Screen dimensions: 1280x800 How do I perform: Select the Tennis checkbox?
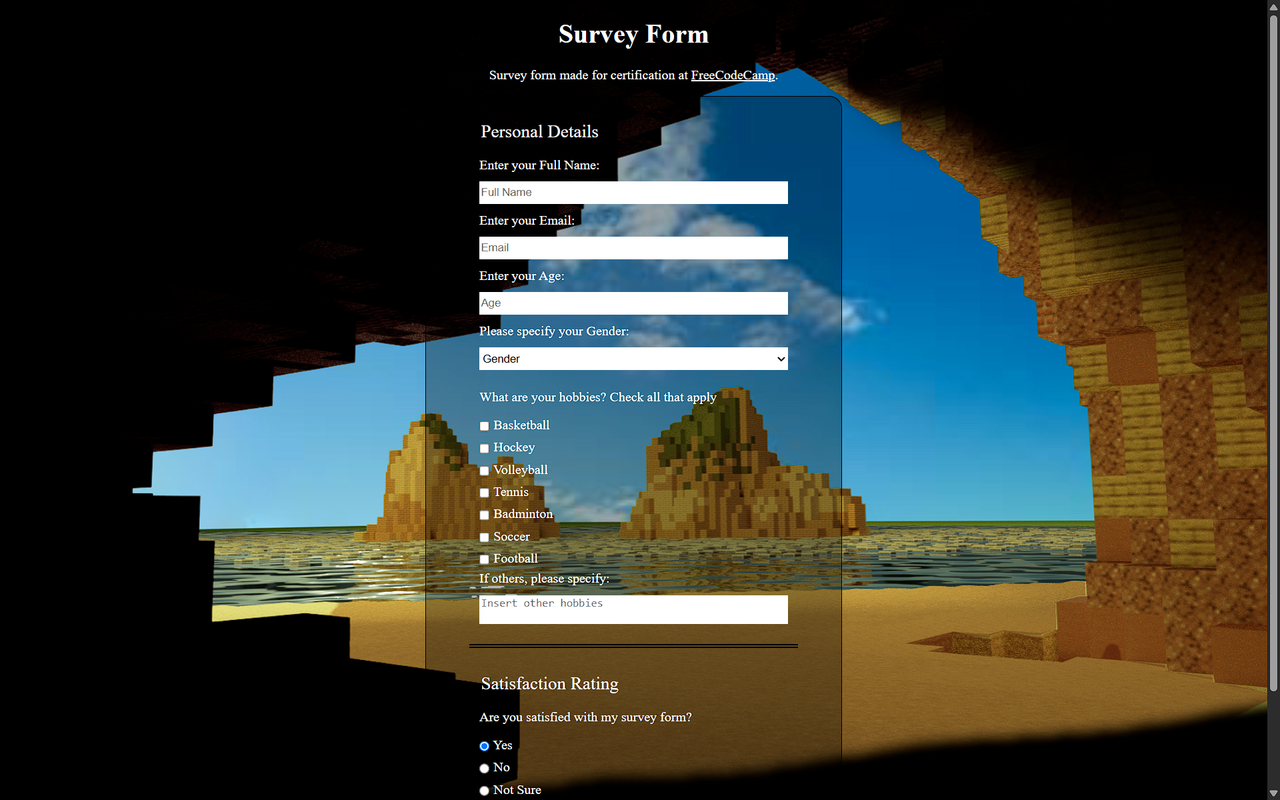coord(484,493)
